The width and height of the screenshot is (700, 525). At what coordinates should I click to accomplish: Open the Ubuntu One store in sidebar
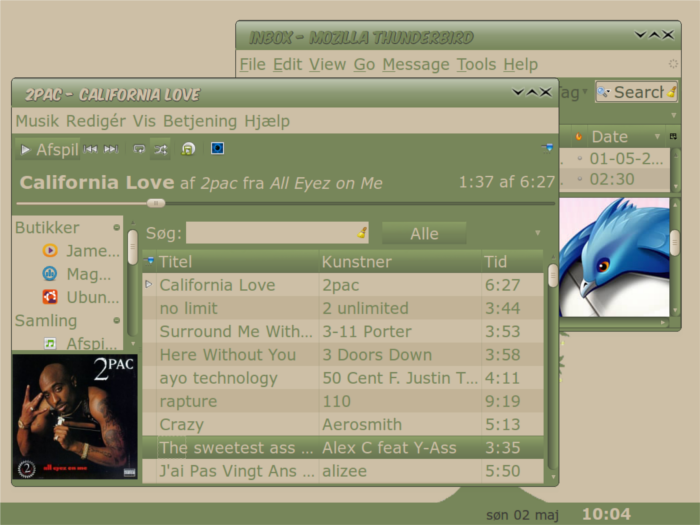click(x=81, y=297)
